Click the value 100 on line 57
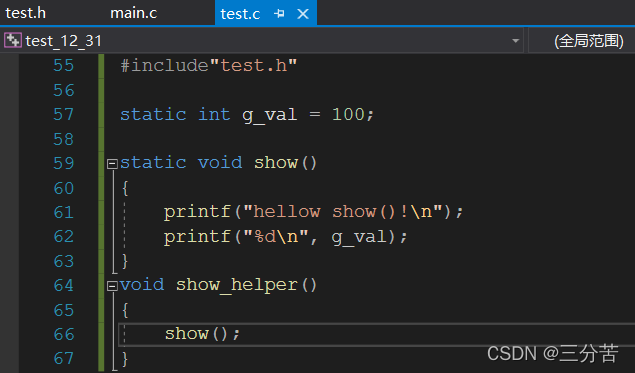This screenshot has width=635, height=373. (348, 114)
